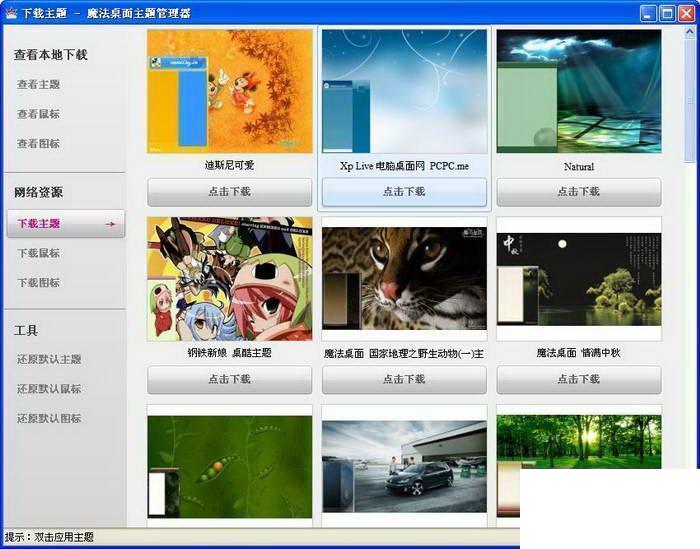Click 还原默认鼠标 tool
Image resolution: width=700 pixels, height=549 pixels.
pyautogui.click(x=49, y=389)
